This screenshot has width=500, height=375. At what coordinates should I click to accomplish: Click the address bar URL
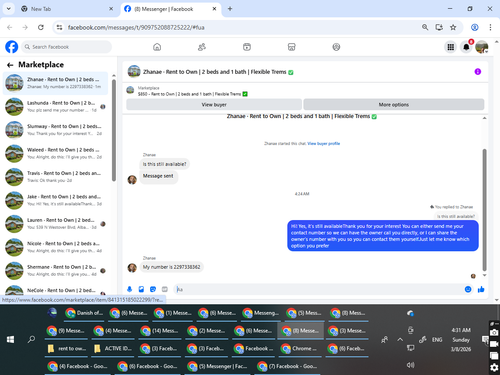136,27
